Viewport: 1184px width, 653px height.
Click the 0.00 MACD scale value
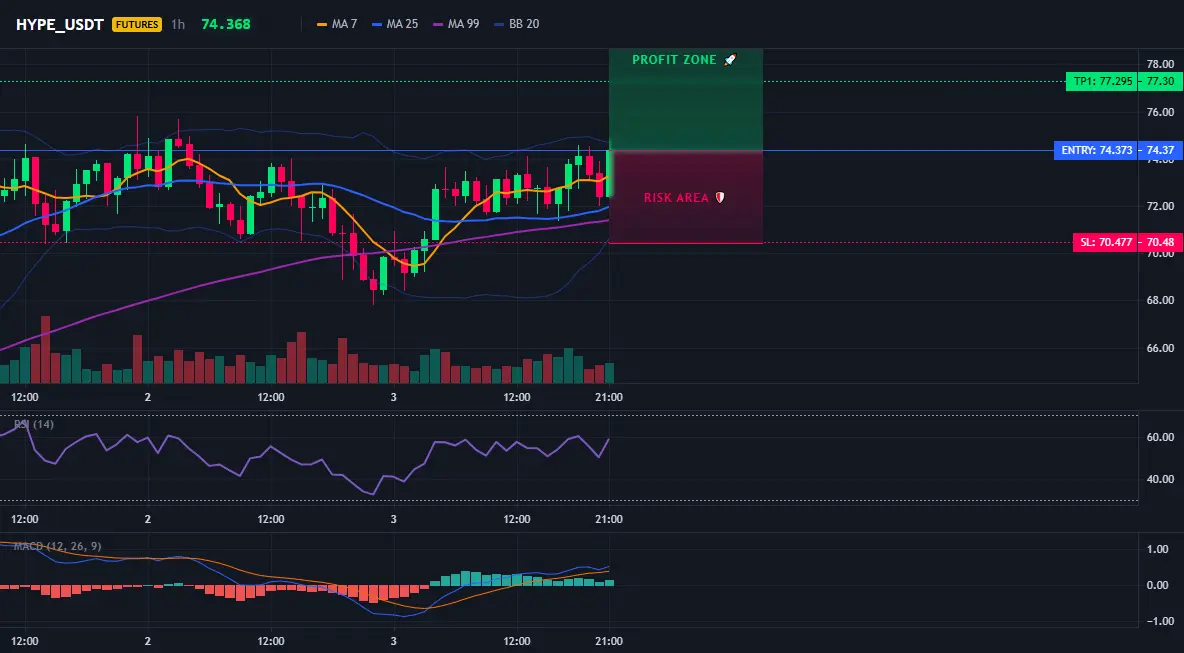(1159, 585)
